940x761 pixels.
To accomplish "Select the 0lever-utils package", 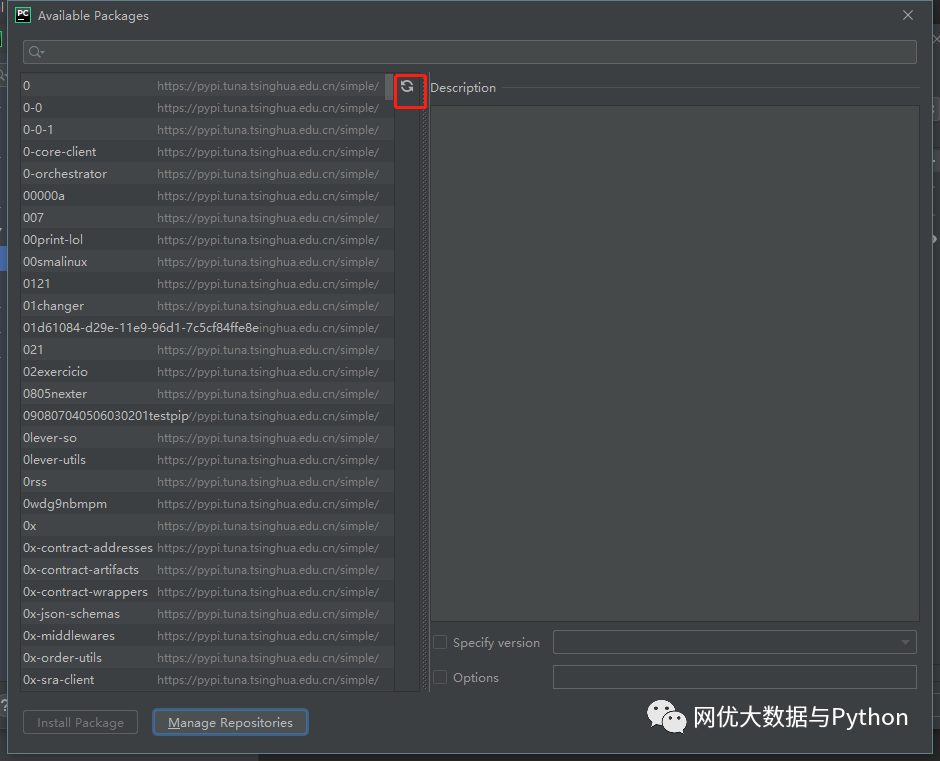I will coord(207,460).
